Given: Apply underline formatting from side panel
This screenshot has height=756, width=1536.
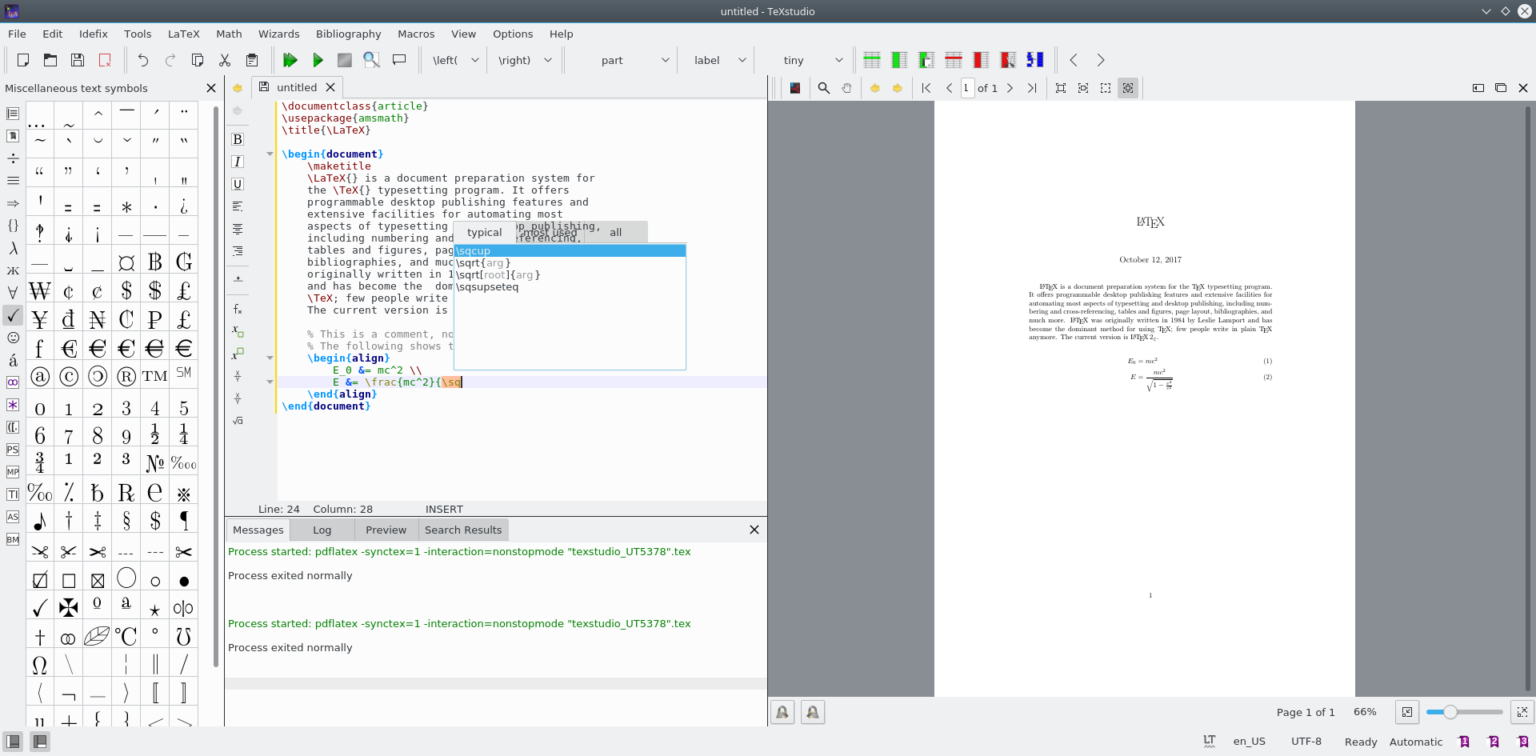Looking at the screenshot, I should (x=237, y=184).
